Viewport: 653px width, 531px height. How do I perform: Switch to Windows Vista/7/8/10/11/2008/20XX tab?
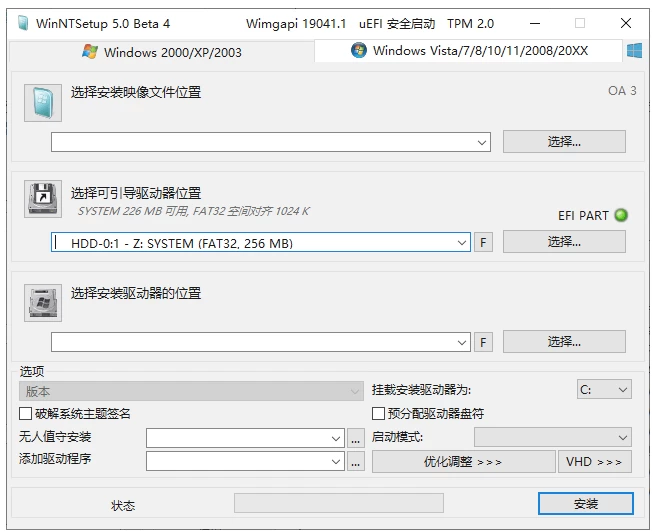tap(469, 51)
